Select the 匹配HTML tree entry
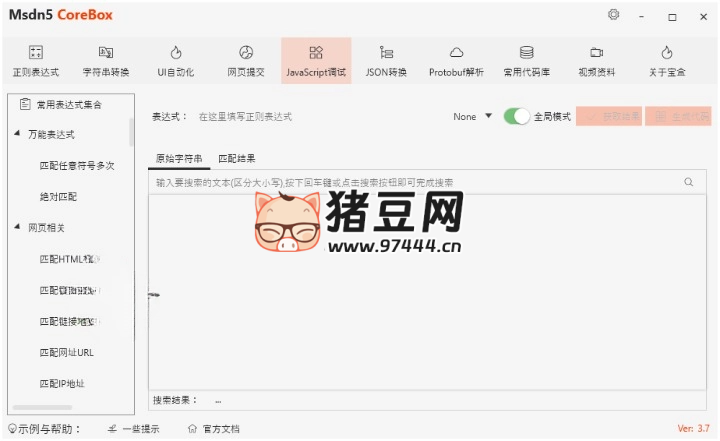 69,259
